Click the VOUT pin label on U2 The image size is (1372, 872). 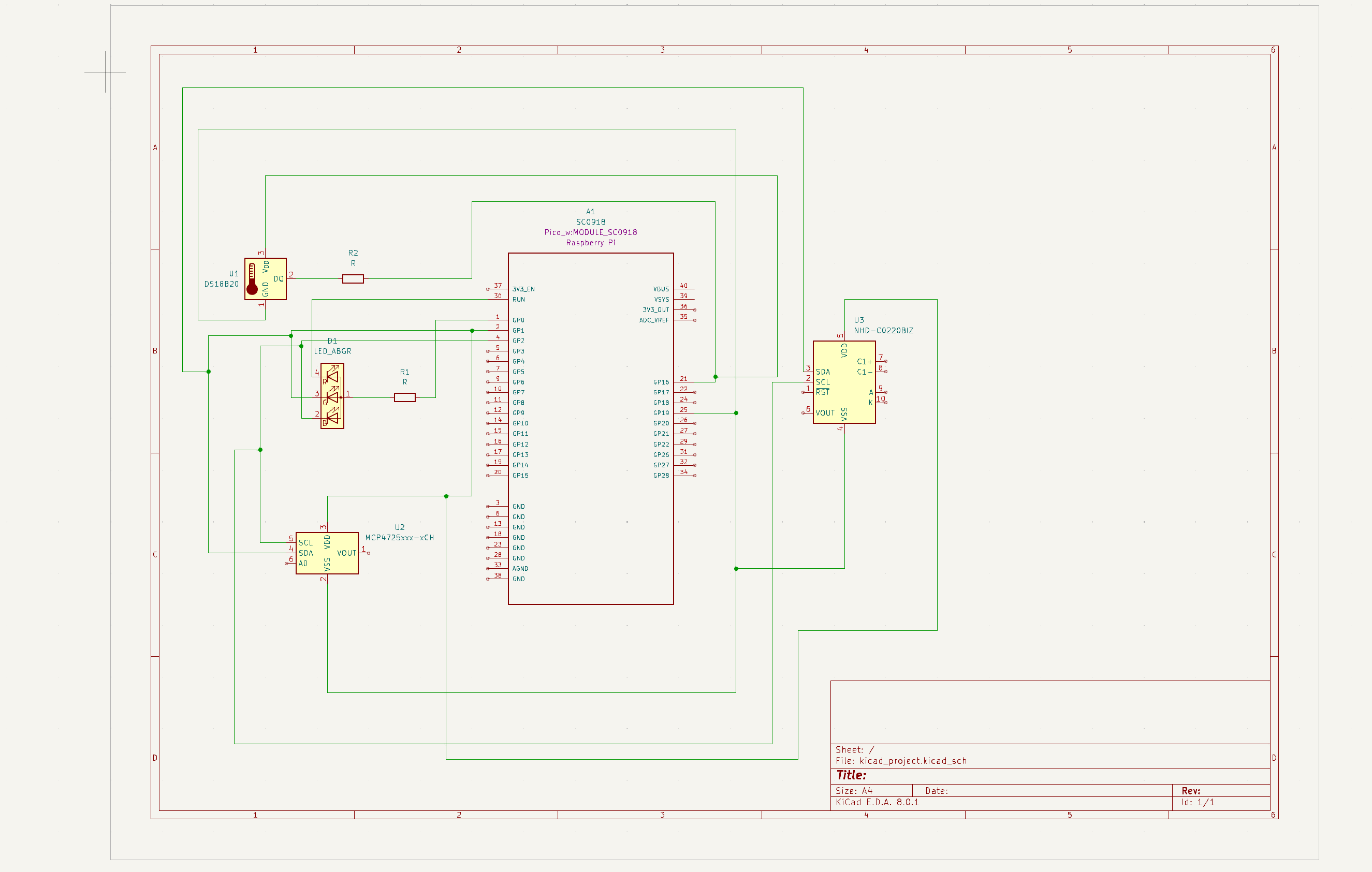[346, 553]
